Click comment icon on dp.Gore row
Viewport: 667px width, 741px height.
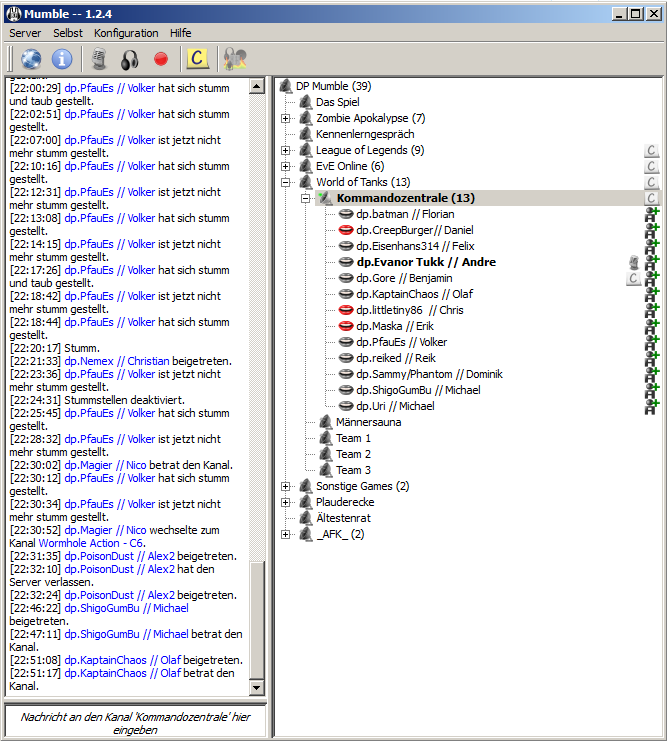tap(633, 278)
